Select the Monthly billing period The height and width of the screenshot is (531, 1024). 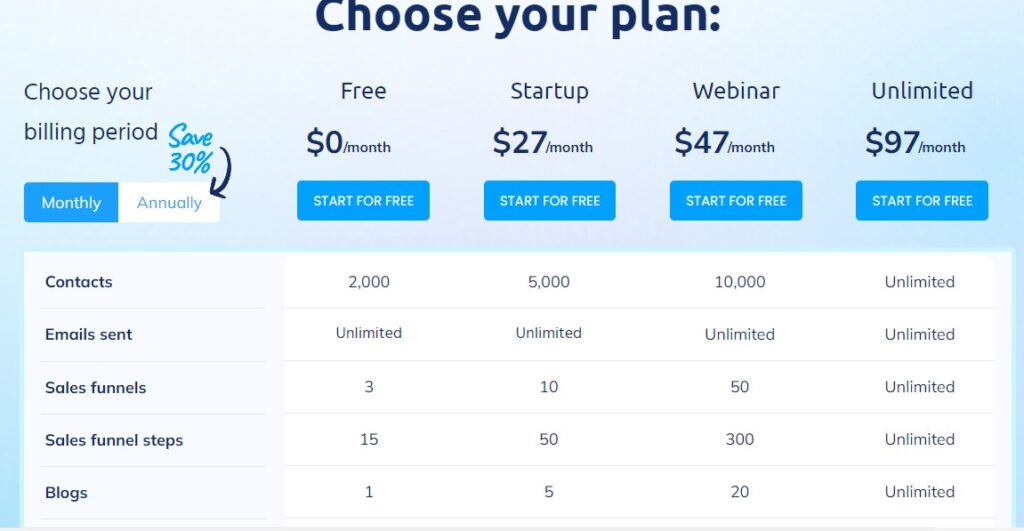[71, 202]
